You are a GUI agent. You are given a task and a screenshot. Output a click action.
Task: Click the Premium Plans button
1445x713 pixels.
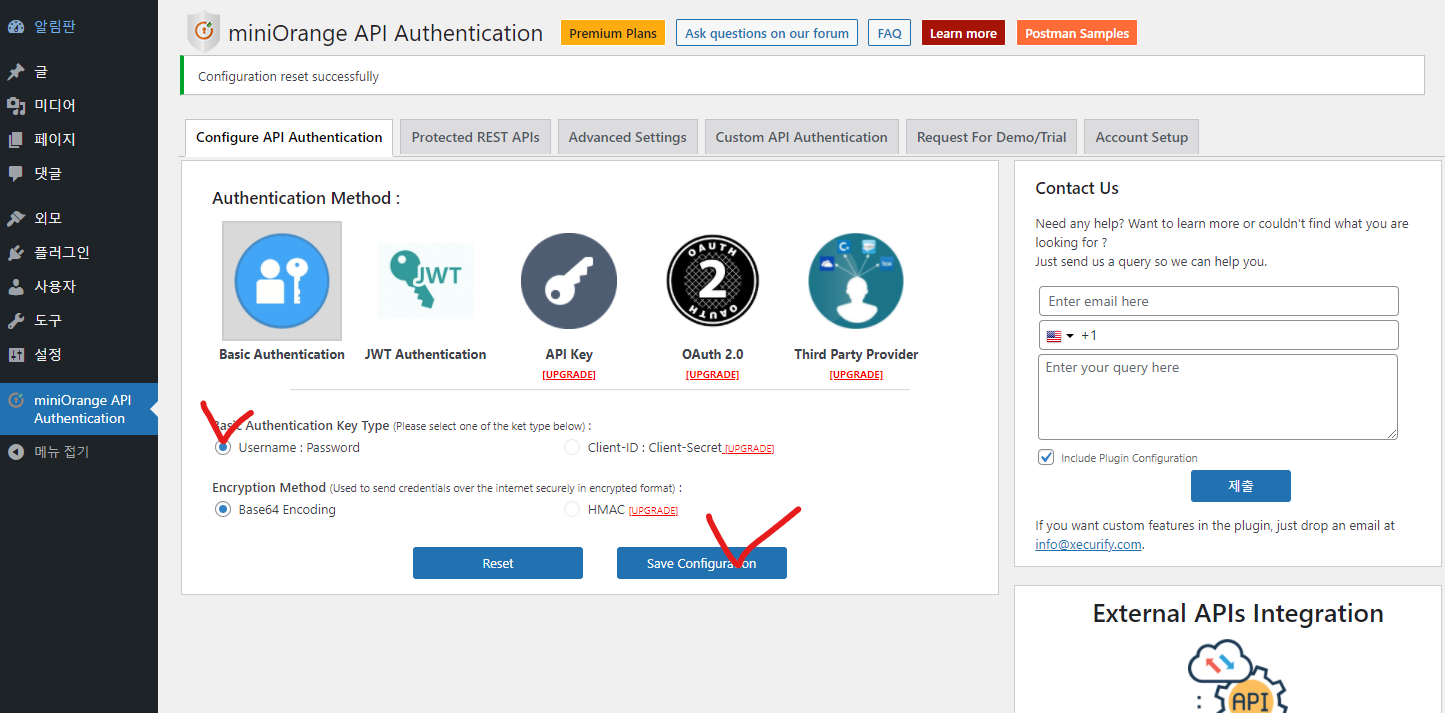613,33
